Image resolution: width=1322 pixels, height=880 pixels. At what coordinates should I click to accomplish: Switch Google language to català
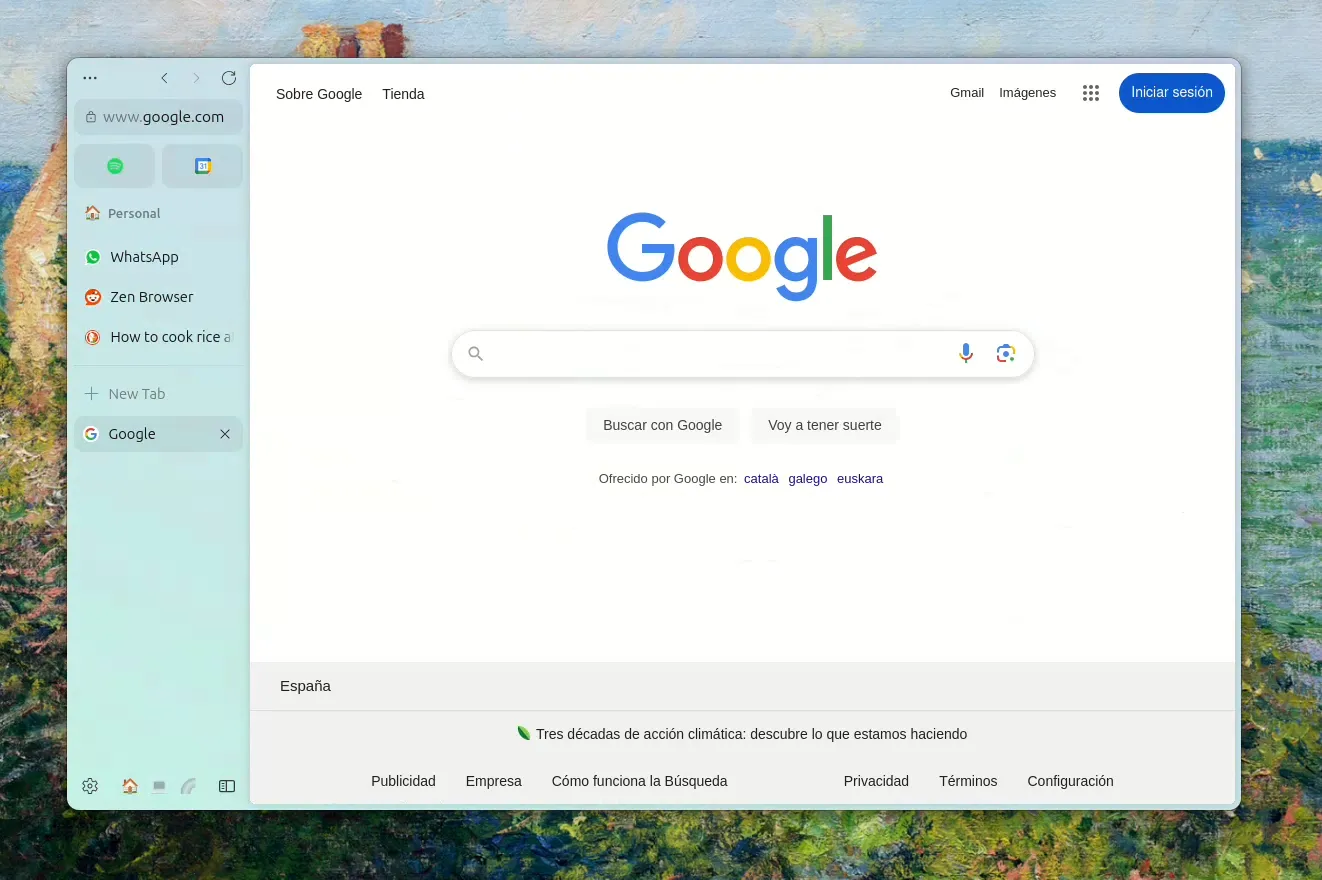[761, 479]
